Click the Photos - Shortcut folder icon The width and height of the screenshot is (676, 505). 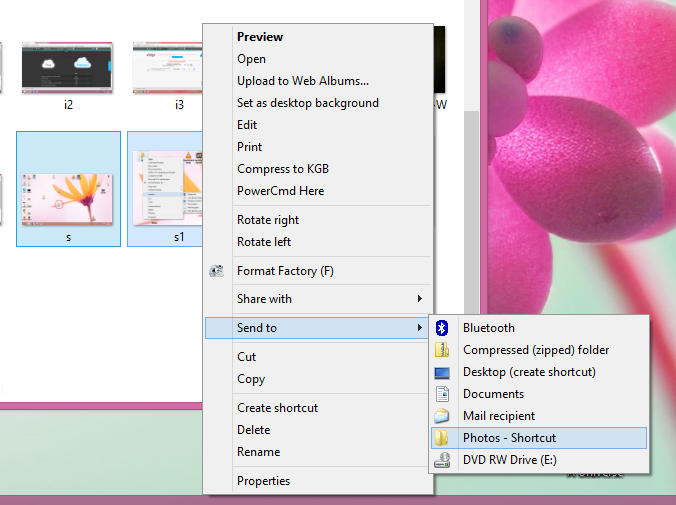441,438
